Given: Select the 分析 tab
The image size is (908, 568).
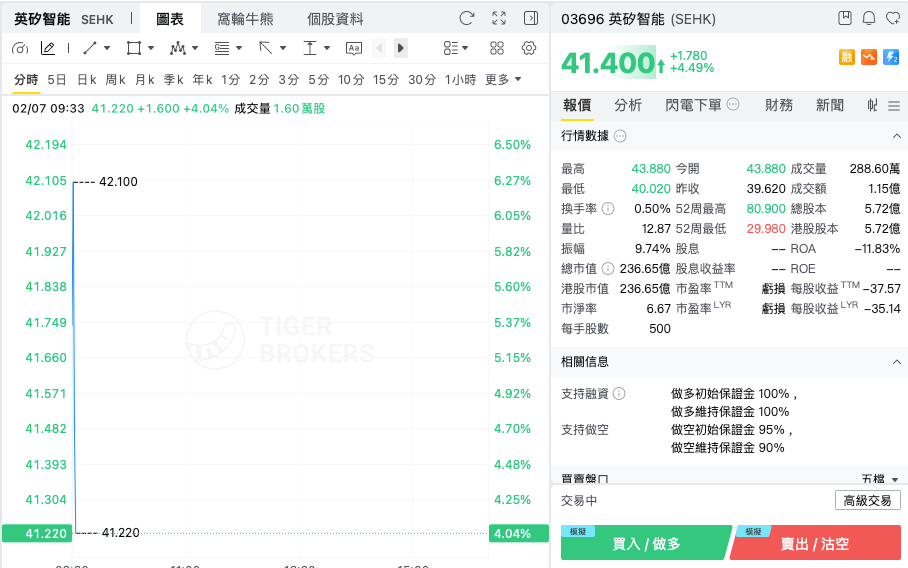Looking at the screenshot, I should pyautogui.click(x=628, y=105).
